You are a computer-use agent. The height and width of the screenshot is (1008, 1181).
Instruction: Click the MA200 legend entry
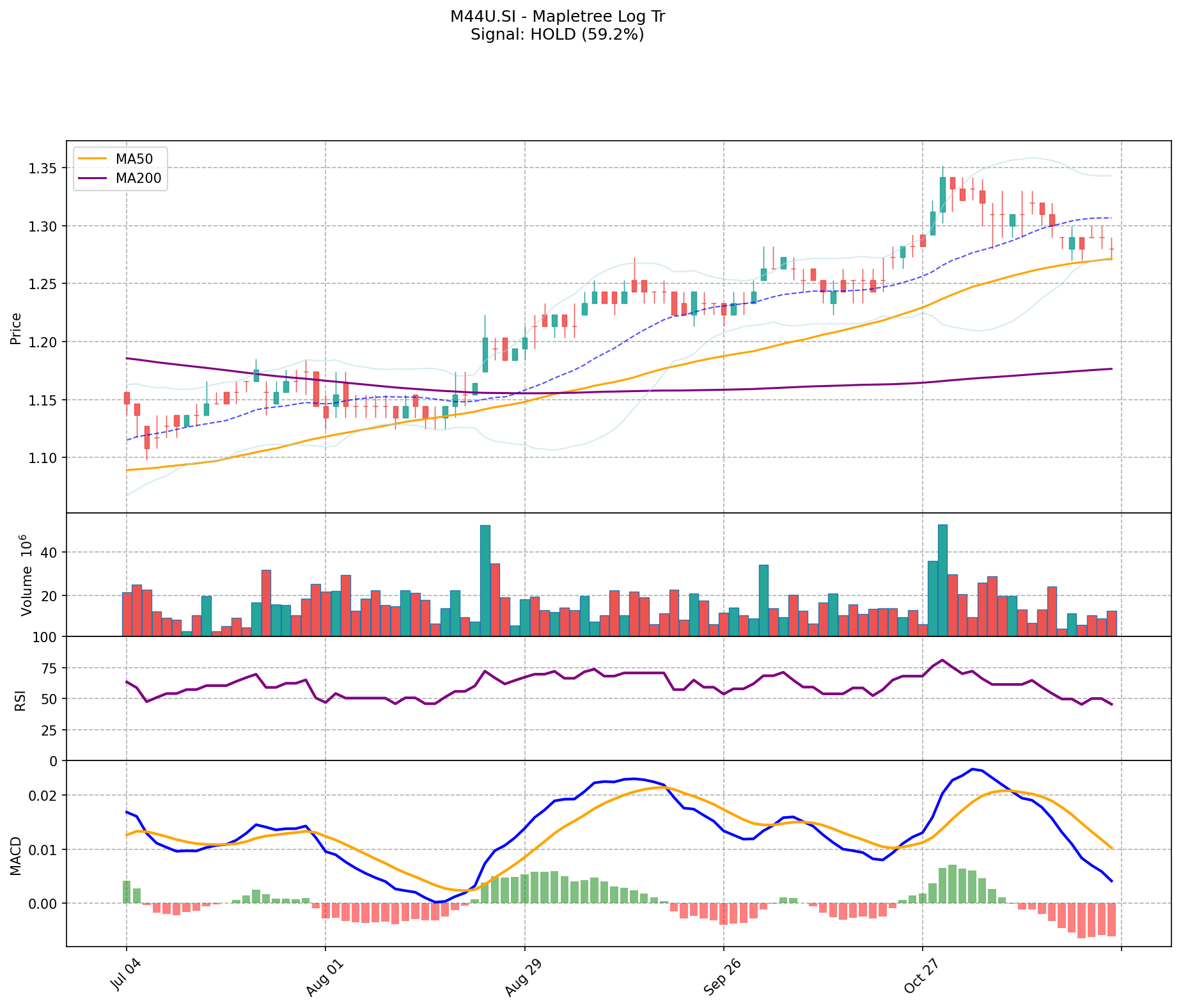[x=138, y=178]
